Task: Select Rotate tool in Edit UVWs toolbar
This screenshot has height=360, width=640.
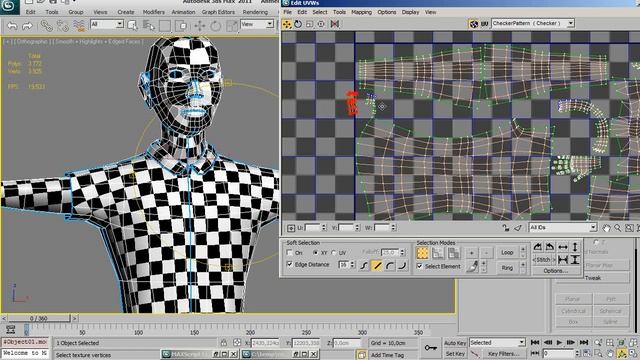Action: [x=298, y=24]
